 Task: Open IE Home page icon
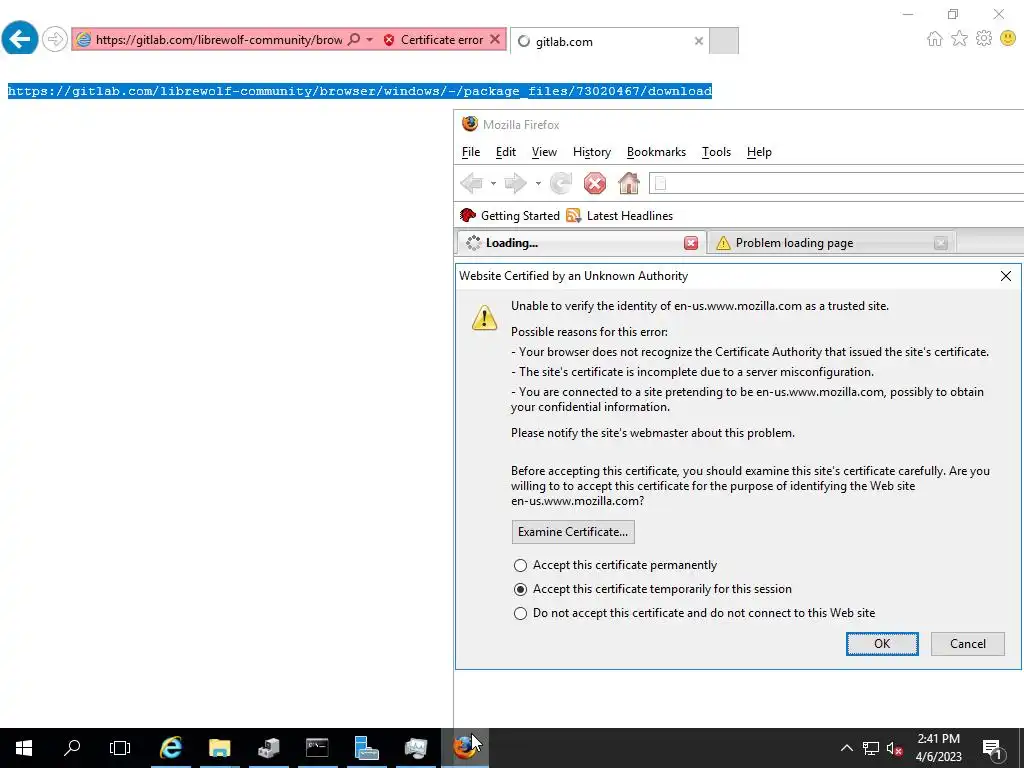pyautogui.click(x=935, y=39)
